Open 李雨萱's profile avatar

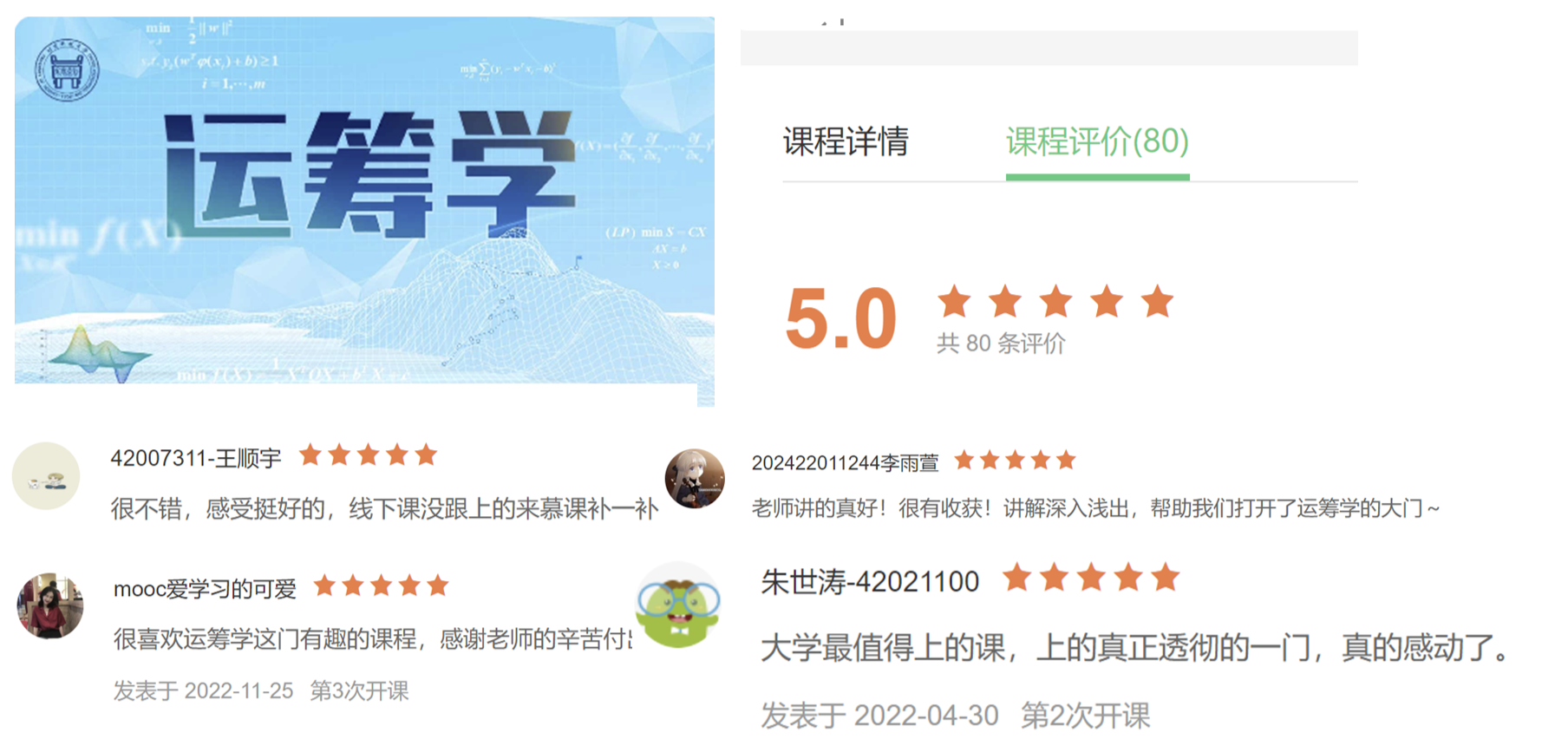tap(695, 478)
